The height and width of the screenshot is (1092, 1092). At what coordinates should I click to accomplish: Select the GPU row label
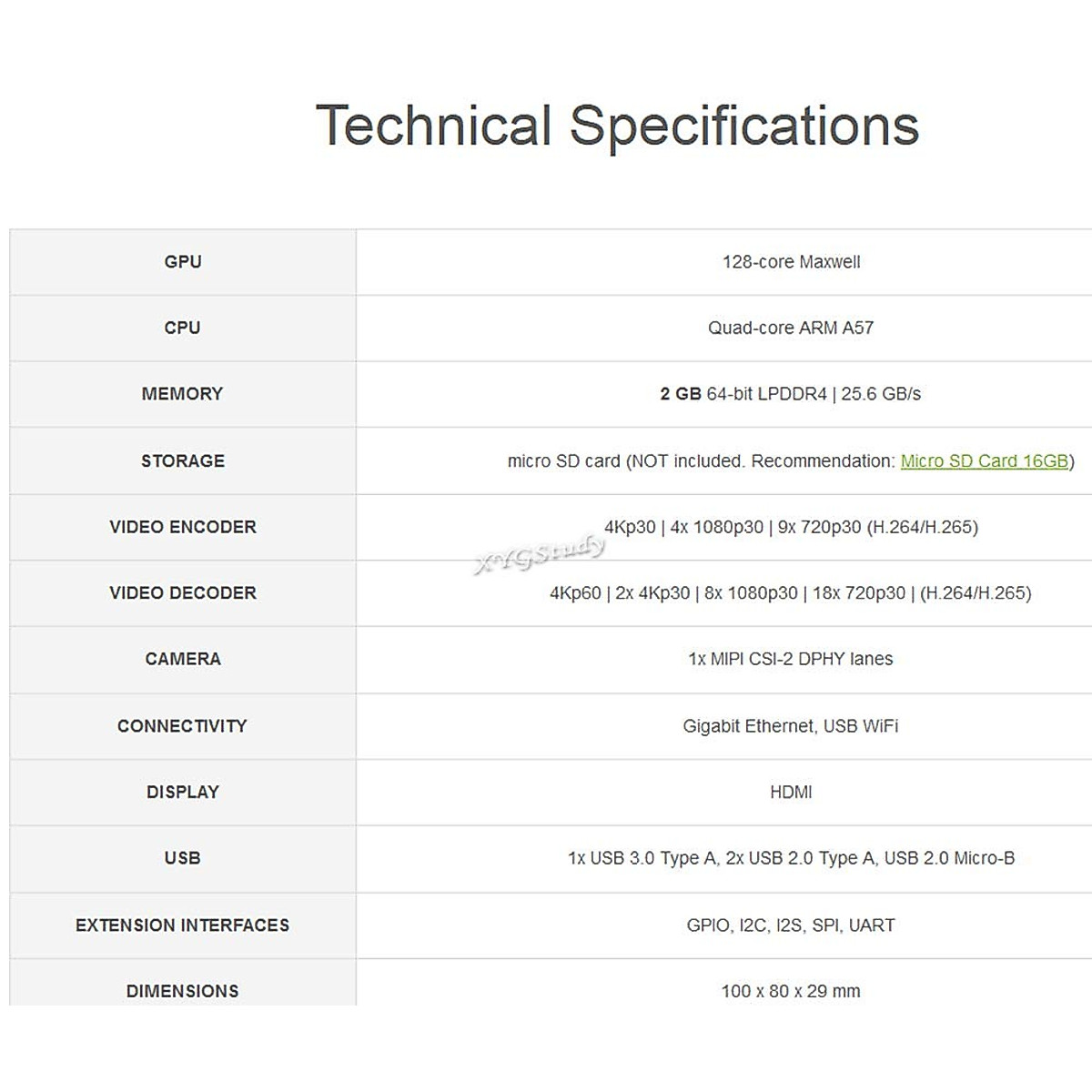pyautogui.click(x=183, y=262)
